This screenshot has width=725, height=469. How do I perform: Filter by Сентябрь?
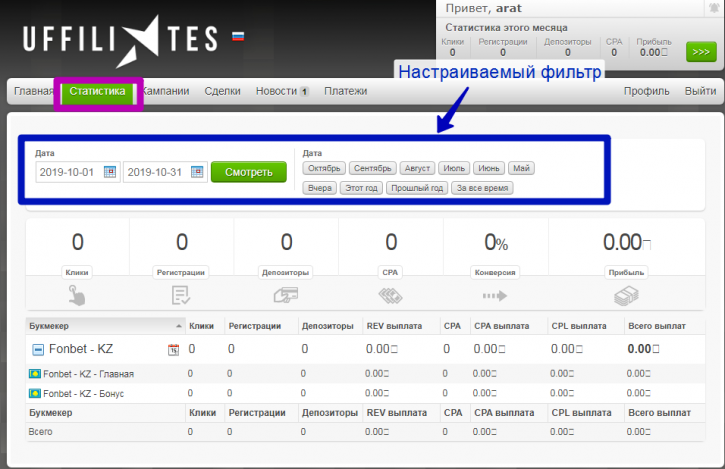pyautogui.click(x=373, y=168)
